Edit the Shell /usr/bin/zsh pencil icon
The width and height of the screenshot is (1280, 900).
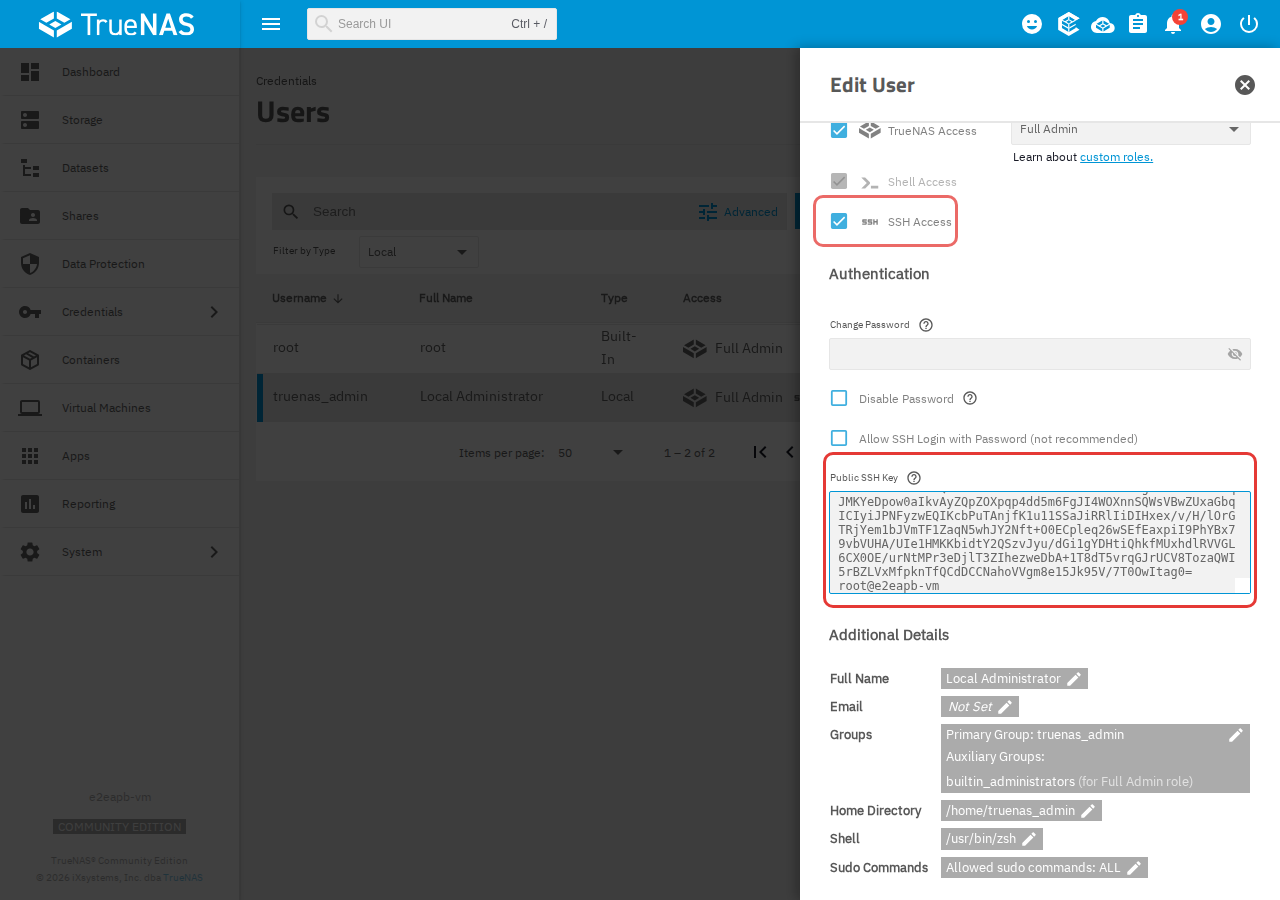(1029, 839)
